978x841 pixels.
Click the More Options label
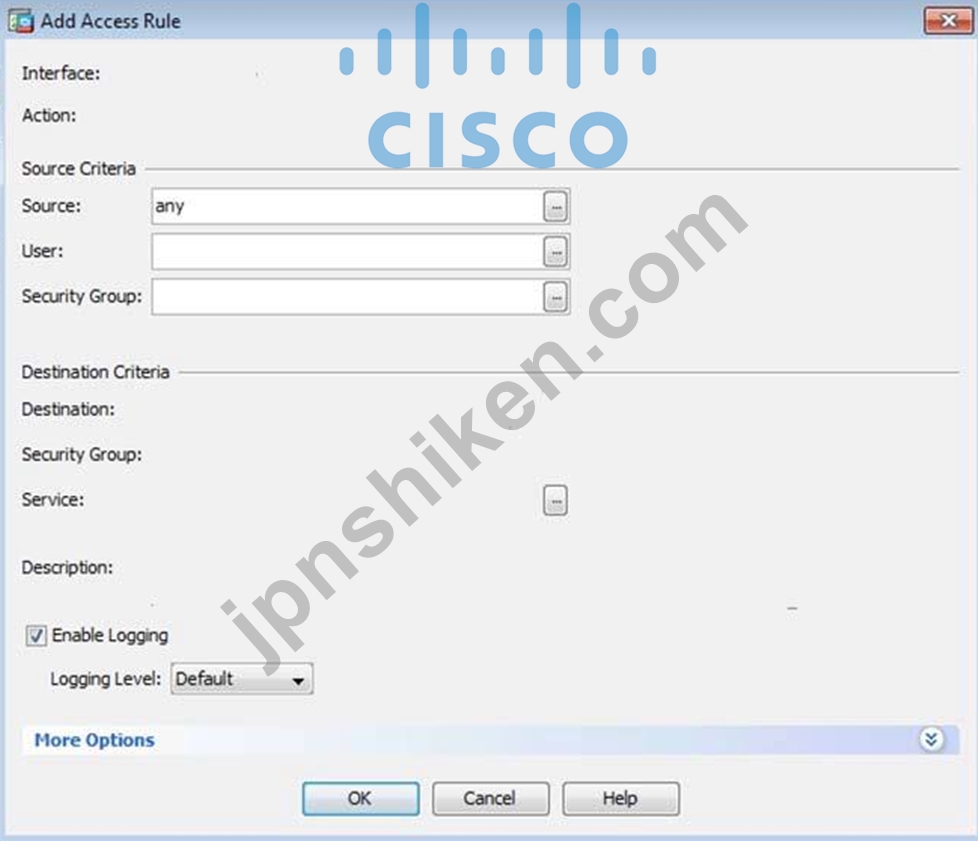94,740
